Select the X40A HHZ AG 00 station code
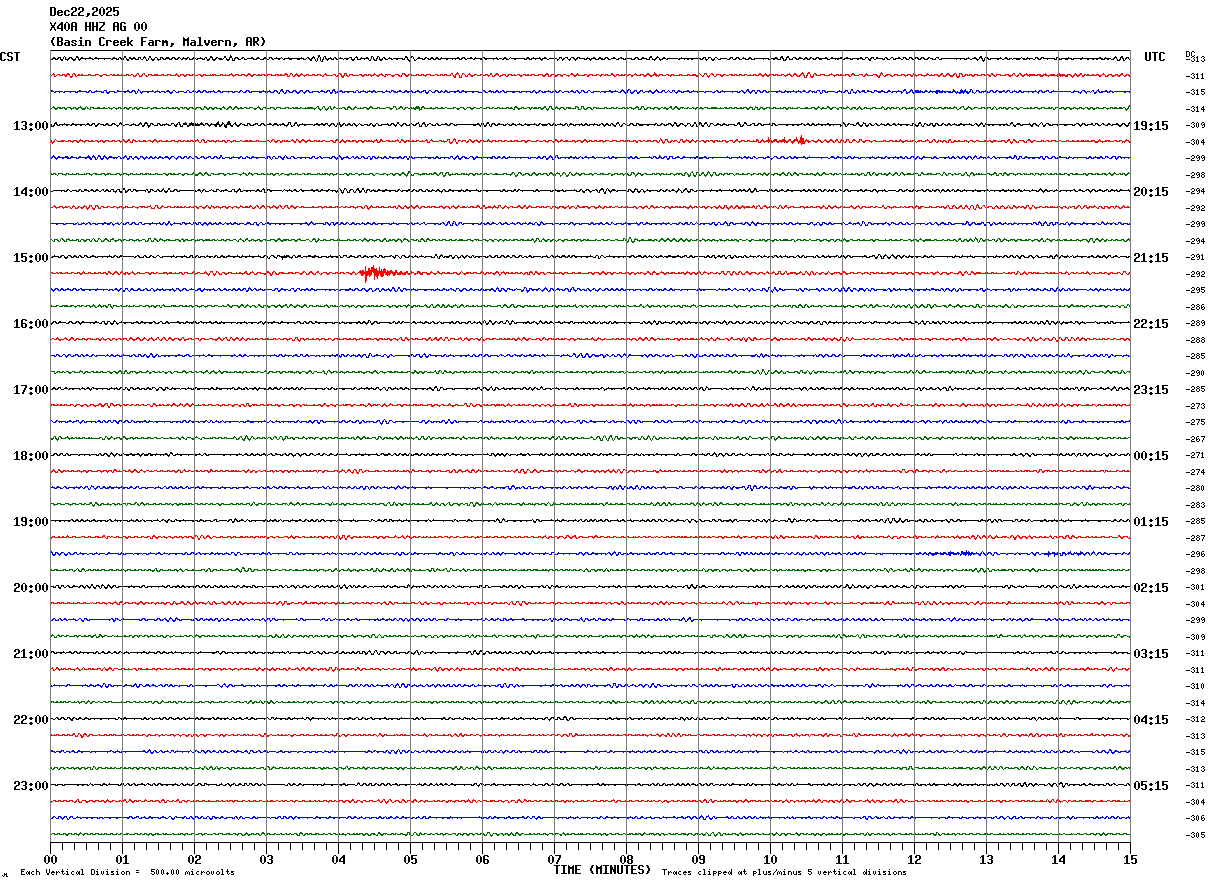The height and width of the screenshot is (886, 1210). pos(98,27)
